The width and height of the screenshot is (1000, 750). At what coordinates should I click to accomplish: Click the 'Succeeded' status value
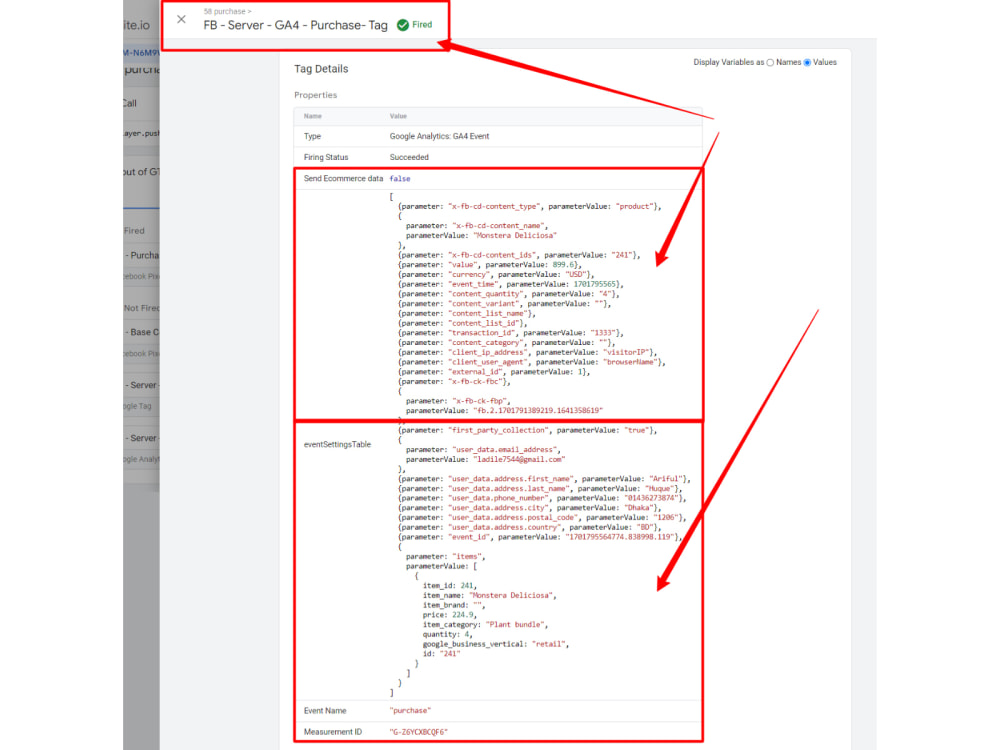click(x=409, y=157)
